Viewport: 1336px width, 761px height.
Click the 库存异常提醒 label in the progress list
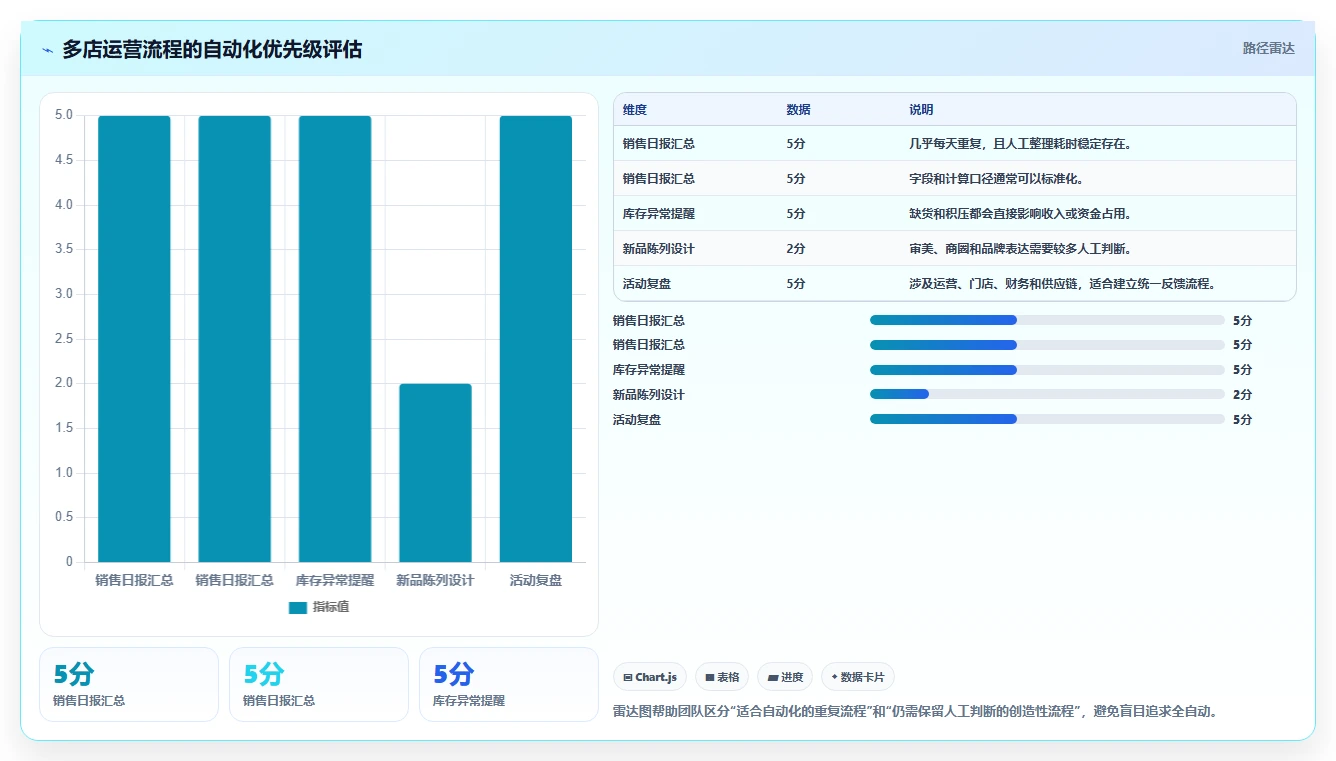[x=649, y=370]
